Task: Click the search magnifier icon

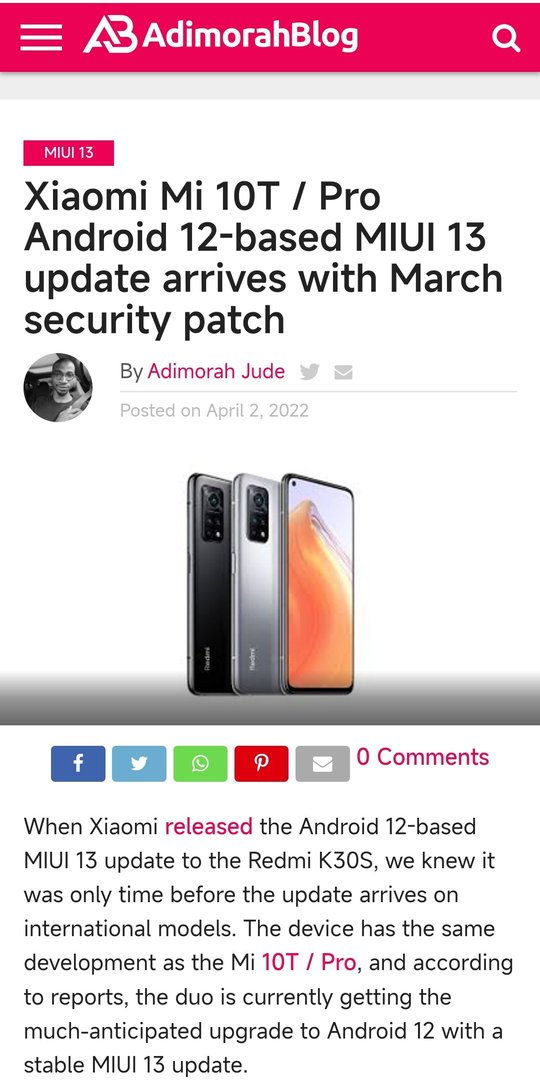Action: pos(506,39)
